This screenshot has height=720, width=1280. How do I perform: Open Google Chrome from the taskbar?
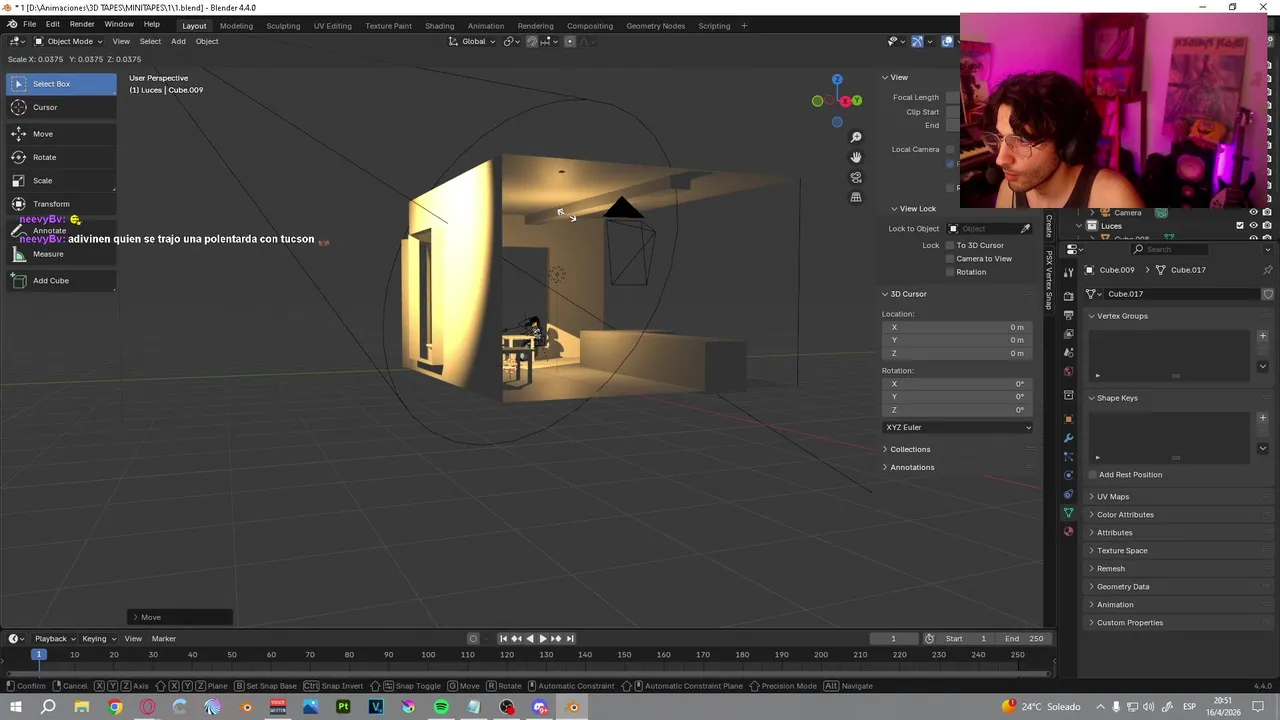[x=115, y=707]
